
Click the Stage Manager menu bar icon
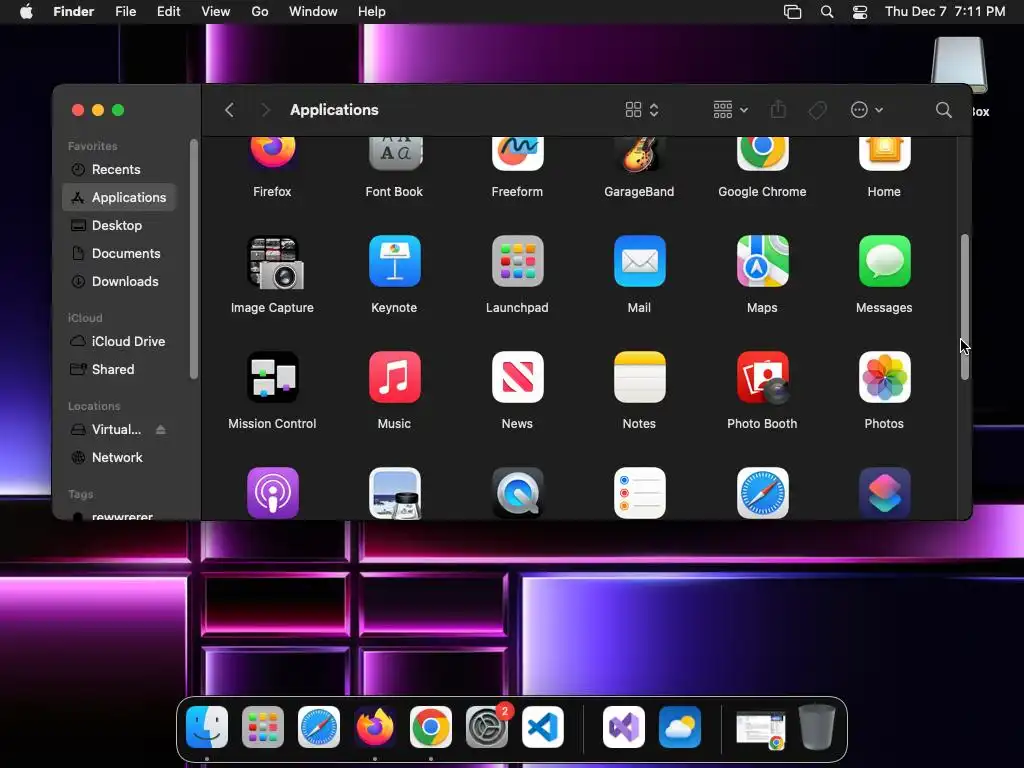(x=792, y=12)
